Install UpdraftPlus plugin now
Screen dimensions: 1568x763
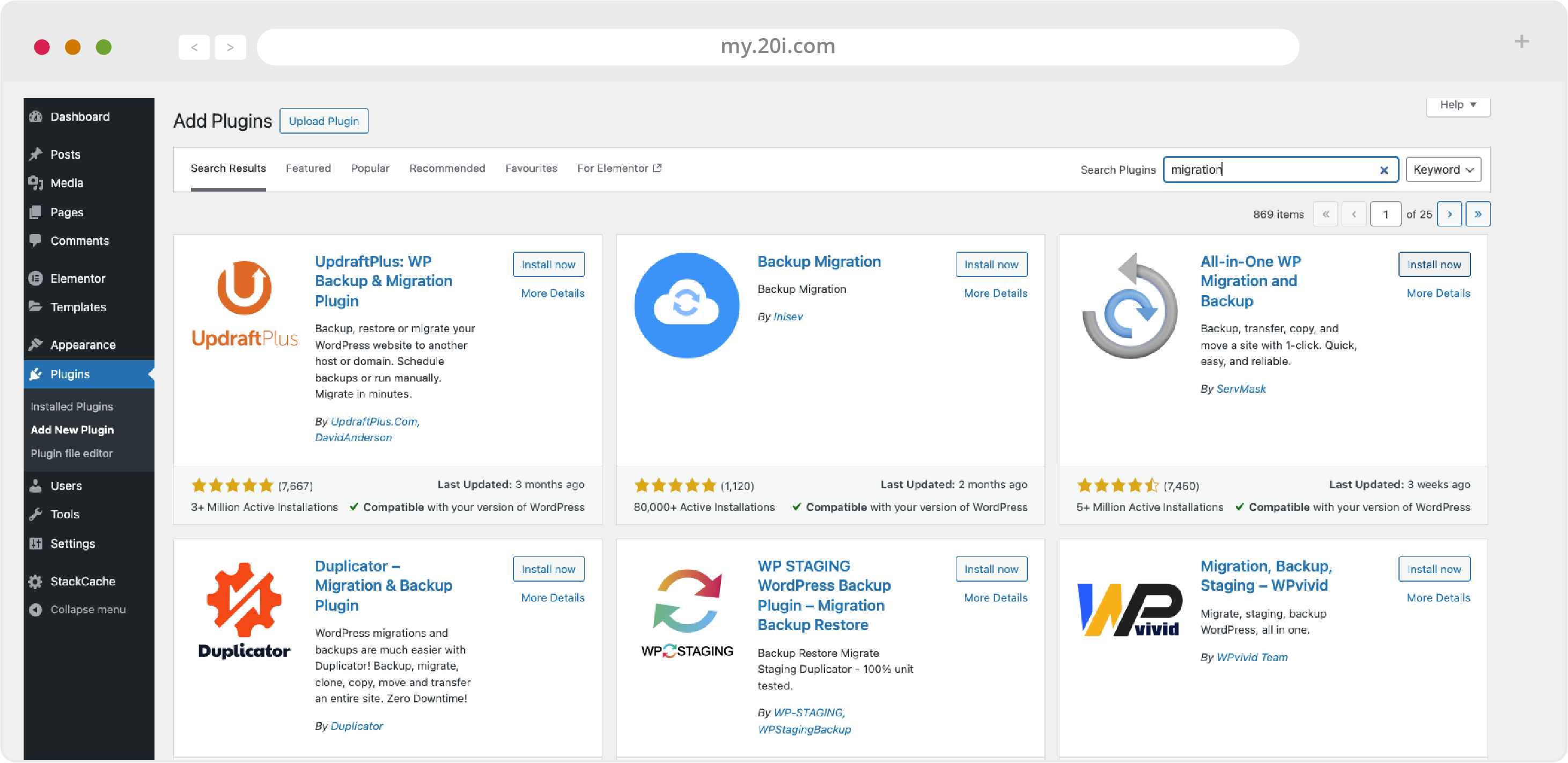[548, 265]
